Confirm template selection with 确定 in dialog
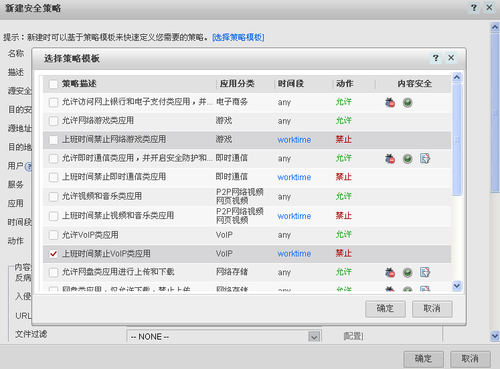500x369 pixels. 385,309
